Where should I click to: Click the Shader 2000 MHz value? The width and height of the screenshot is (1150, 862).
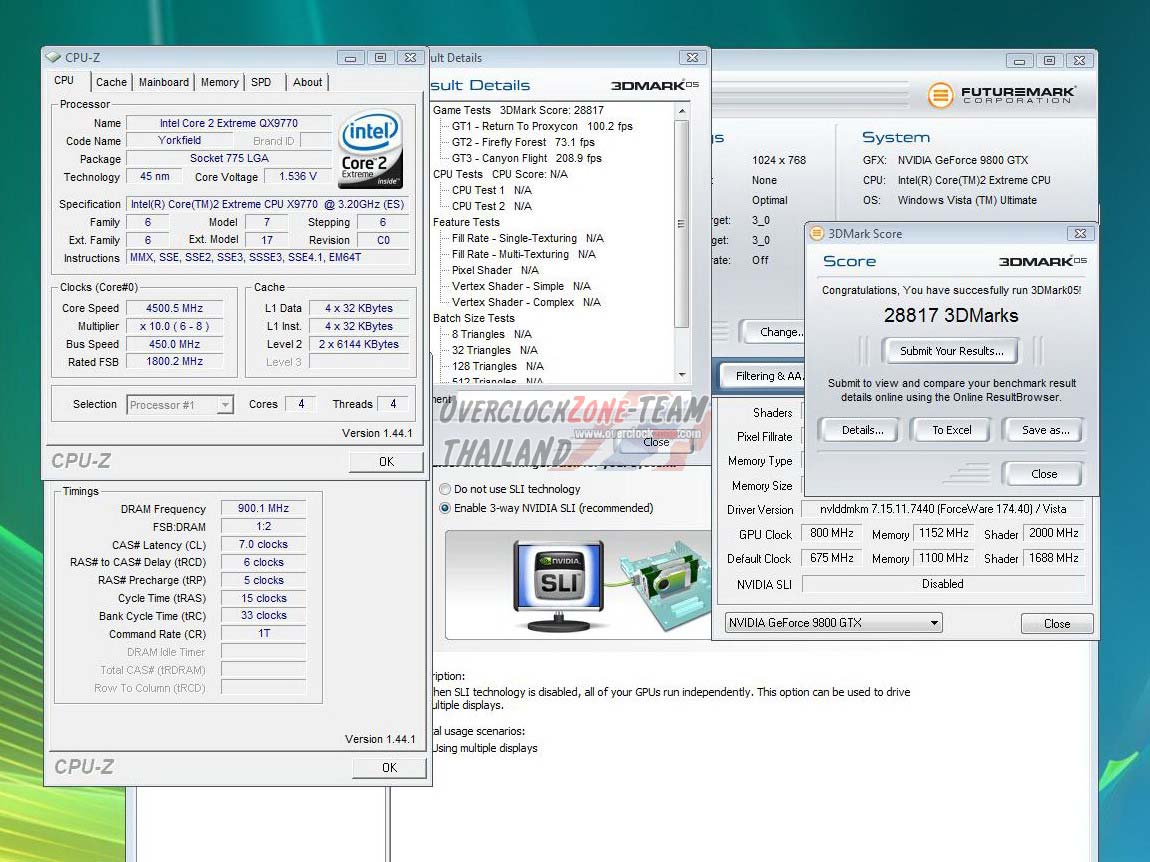point(1053,533)
